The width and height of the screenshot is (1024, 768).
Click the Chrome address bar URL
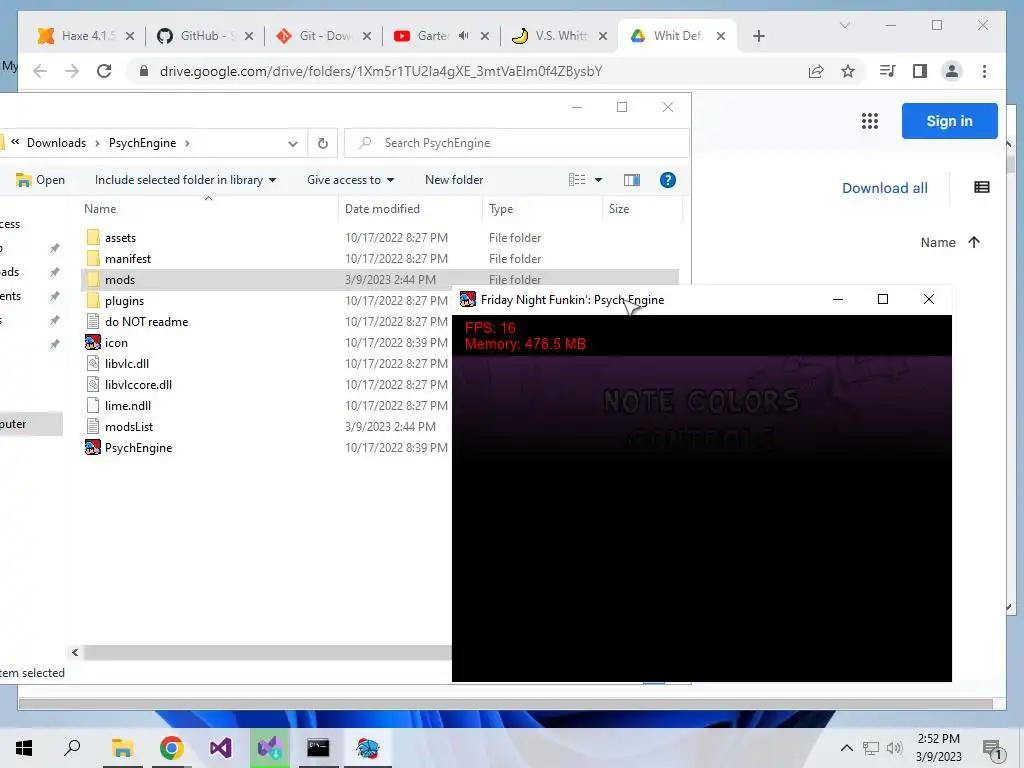point(381,71)
